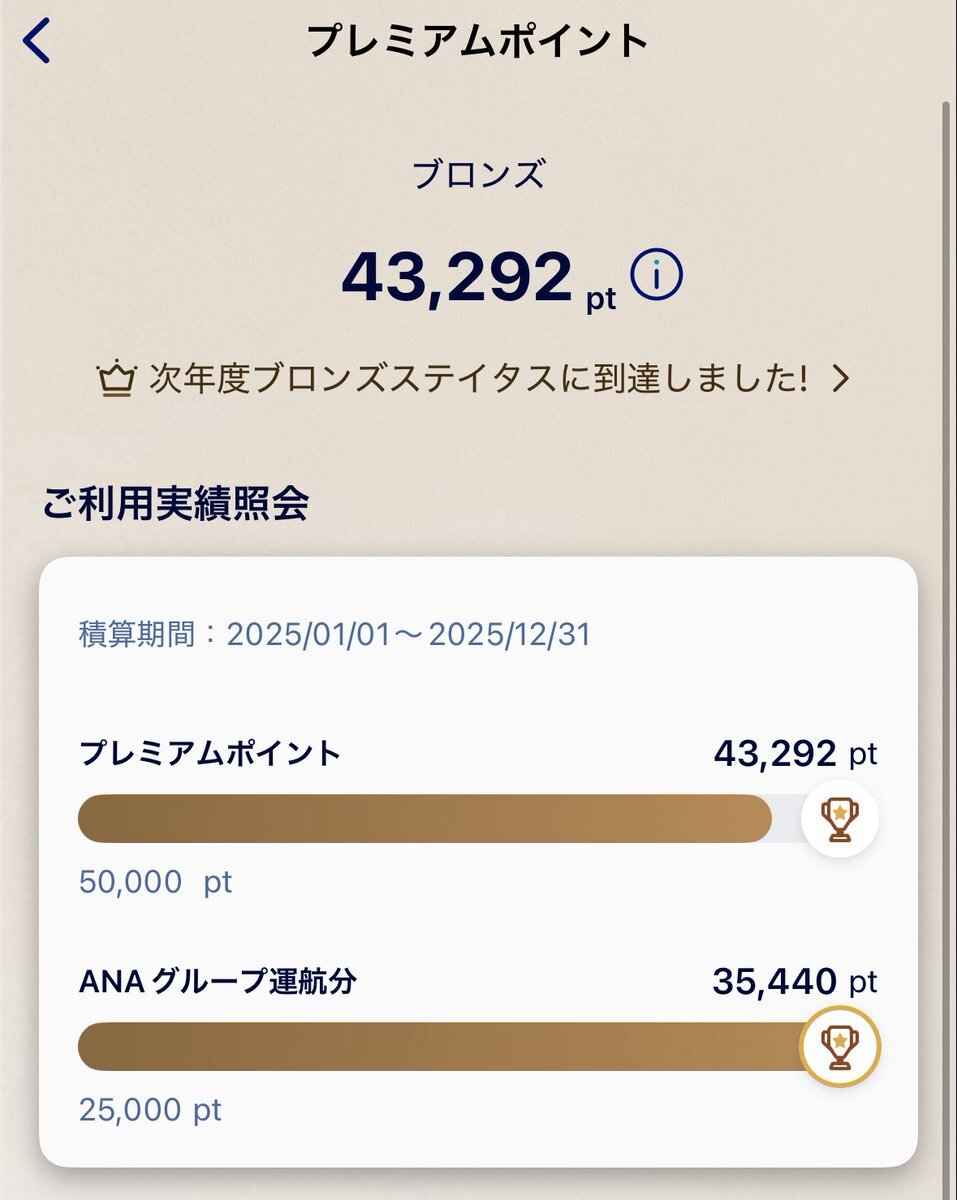Viewport: 957px width, 1200px height.
Task: Open 次年度ブロンズステイタスに到達しました! link
Action: (479, 379)
